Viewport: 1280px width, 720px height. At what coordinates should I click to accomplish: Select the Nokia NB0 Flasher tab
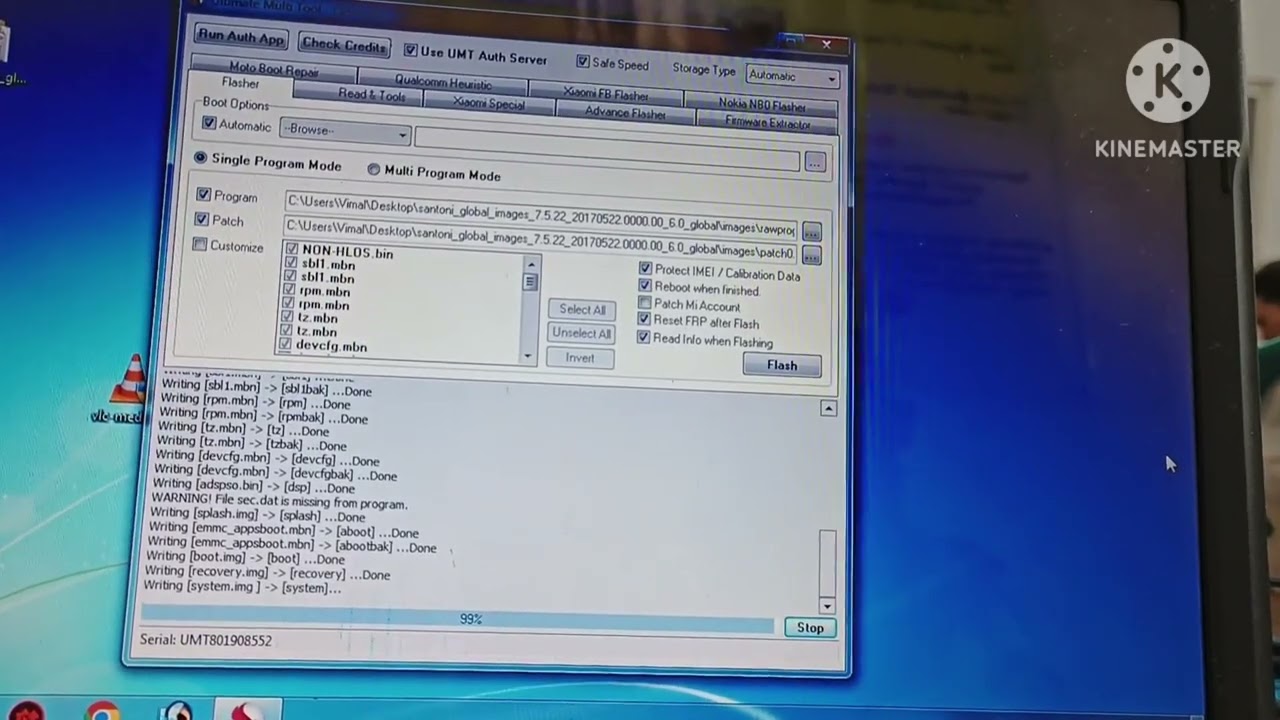762,104
